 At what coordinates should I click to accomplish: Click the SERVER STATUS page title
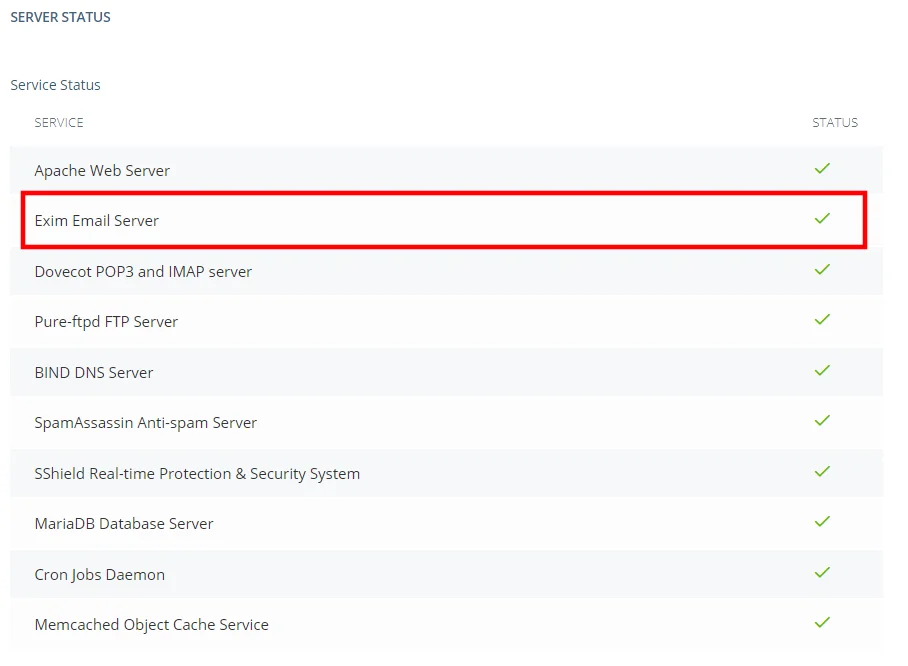60,17
